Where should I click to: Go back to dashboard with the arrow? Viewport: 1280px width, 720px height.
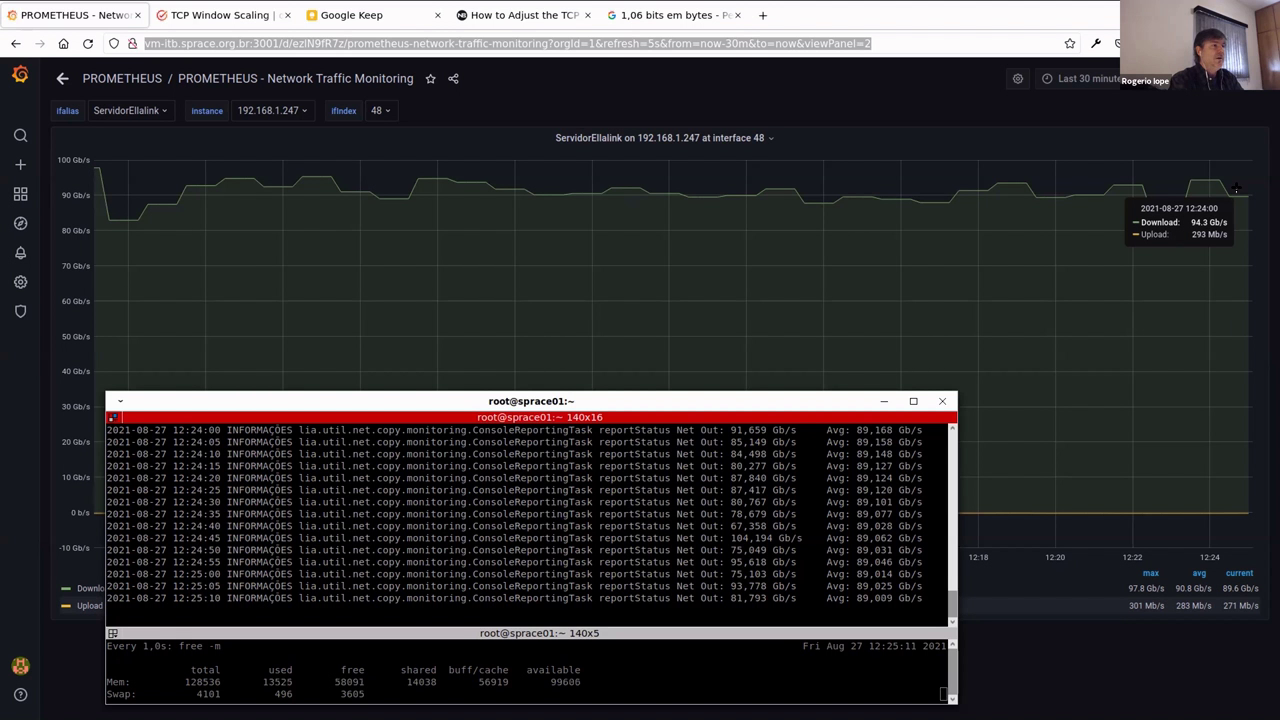point(62,78)
